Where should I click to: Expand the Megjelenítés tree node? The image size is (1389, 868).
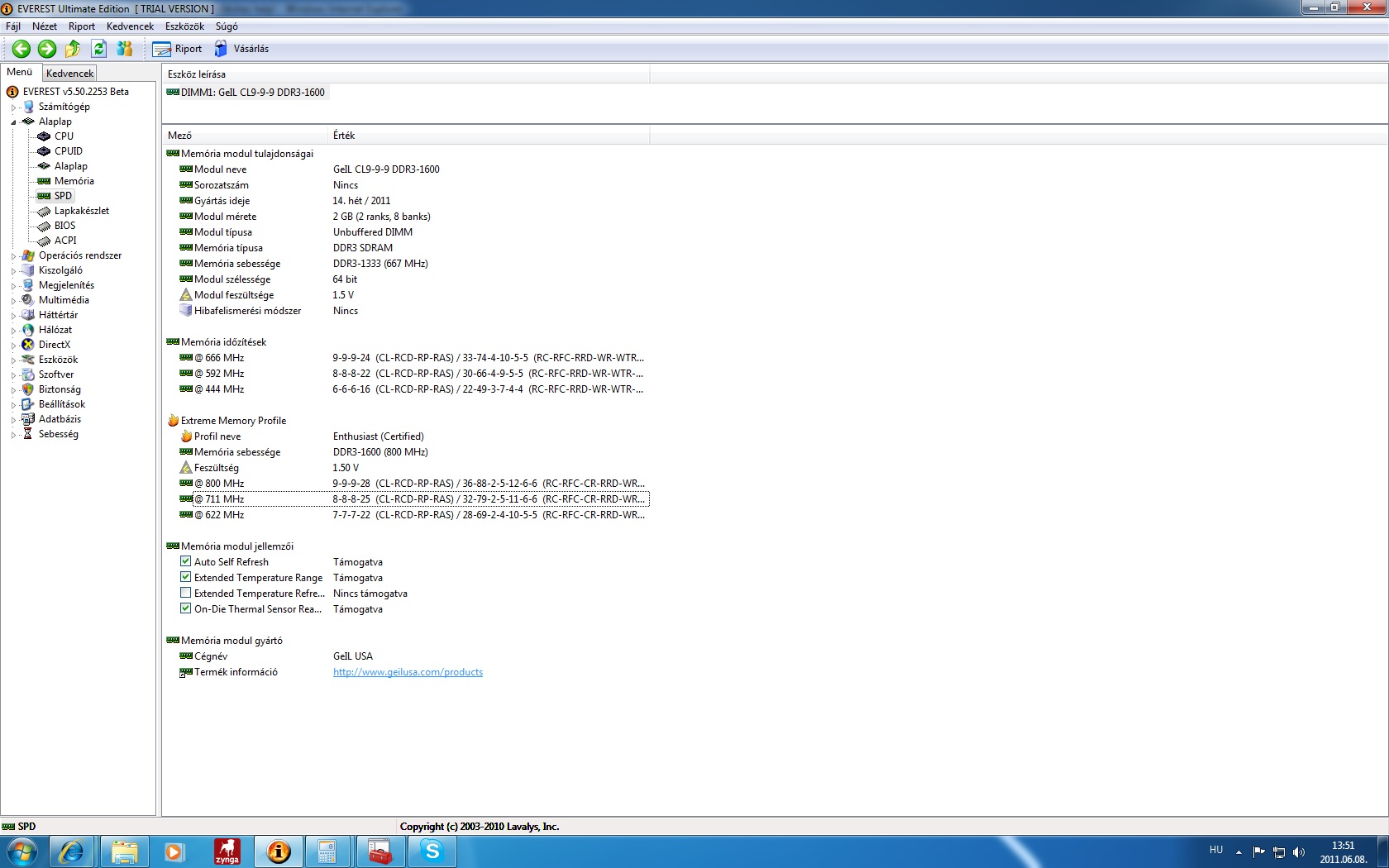[13, 286]
